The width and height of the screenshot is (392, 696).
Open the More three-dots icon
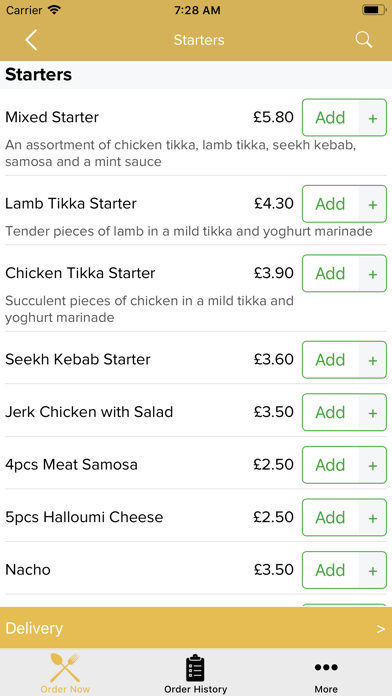[326, 667]
